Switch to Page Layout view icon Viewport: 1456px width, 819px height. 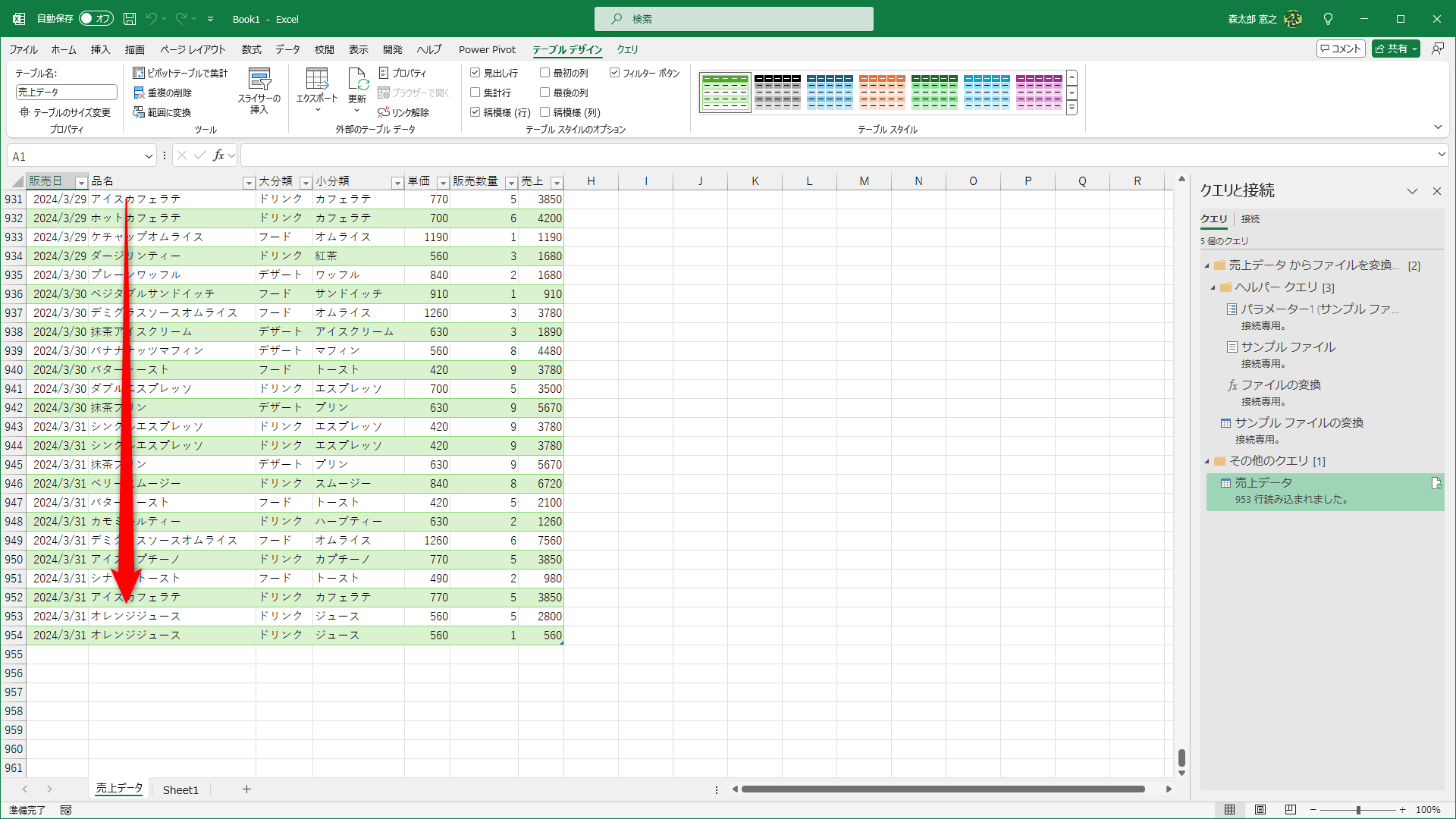tap(1260, 810)
